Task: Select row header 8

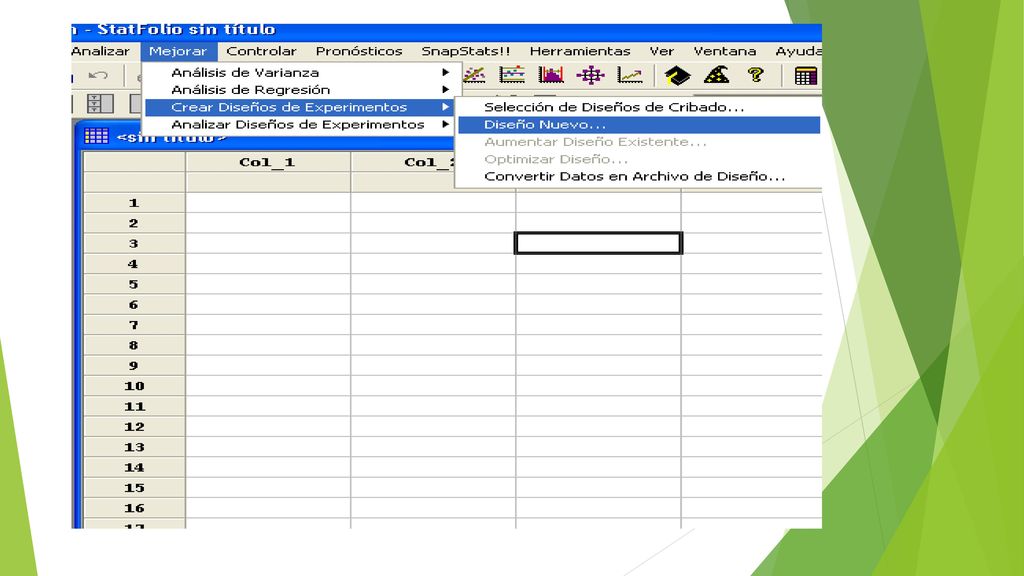Action: [134, 345]
